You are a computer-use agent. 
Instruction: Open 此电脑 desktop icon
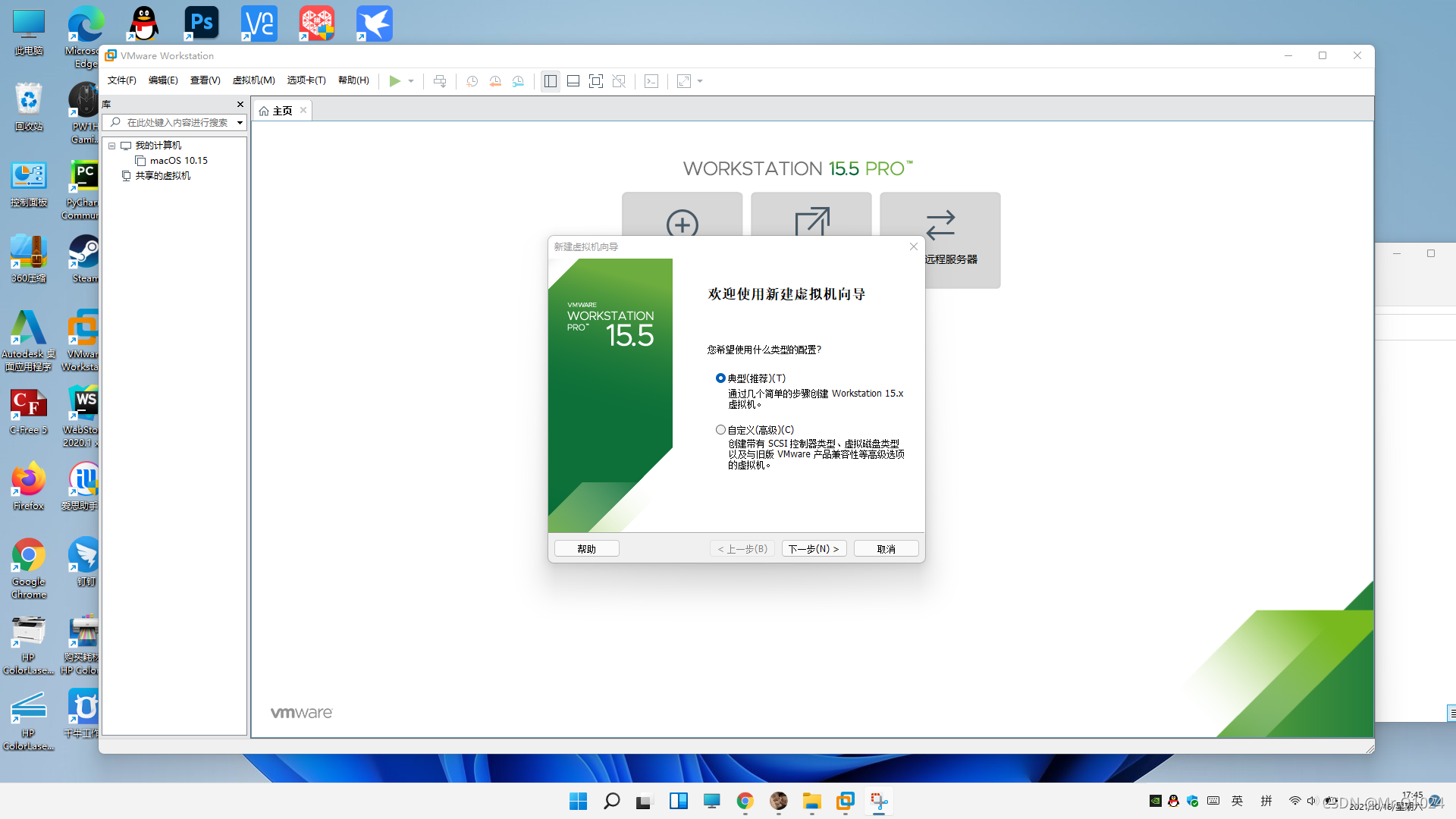point(28,31)
